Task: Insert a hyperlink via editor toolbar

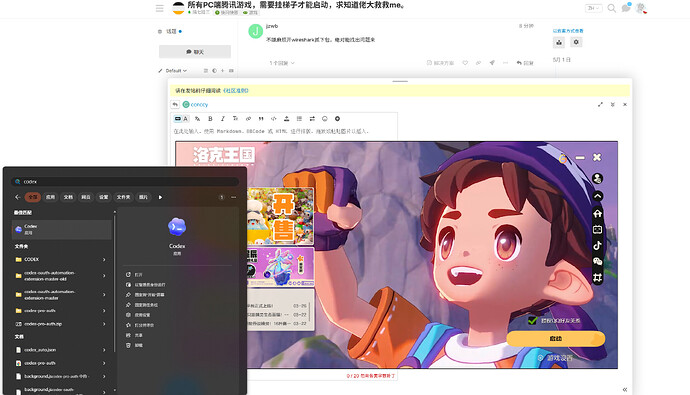Action: [x=248, y=119]
